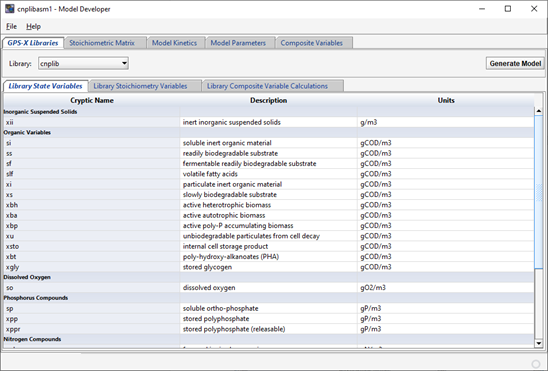Click the Generate Model button
This screenshot has width=548, height=371.
515,64
